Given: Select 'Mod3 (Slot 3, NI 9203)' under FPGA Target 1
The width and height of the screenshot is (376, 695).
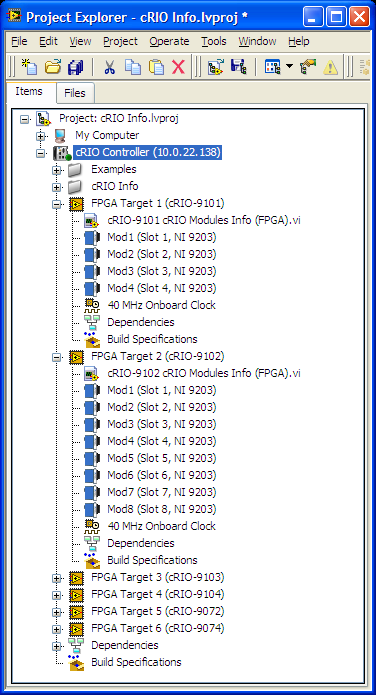Looking at the screenshot, I should (162, 271).
